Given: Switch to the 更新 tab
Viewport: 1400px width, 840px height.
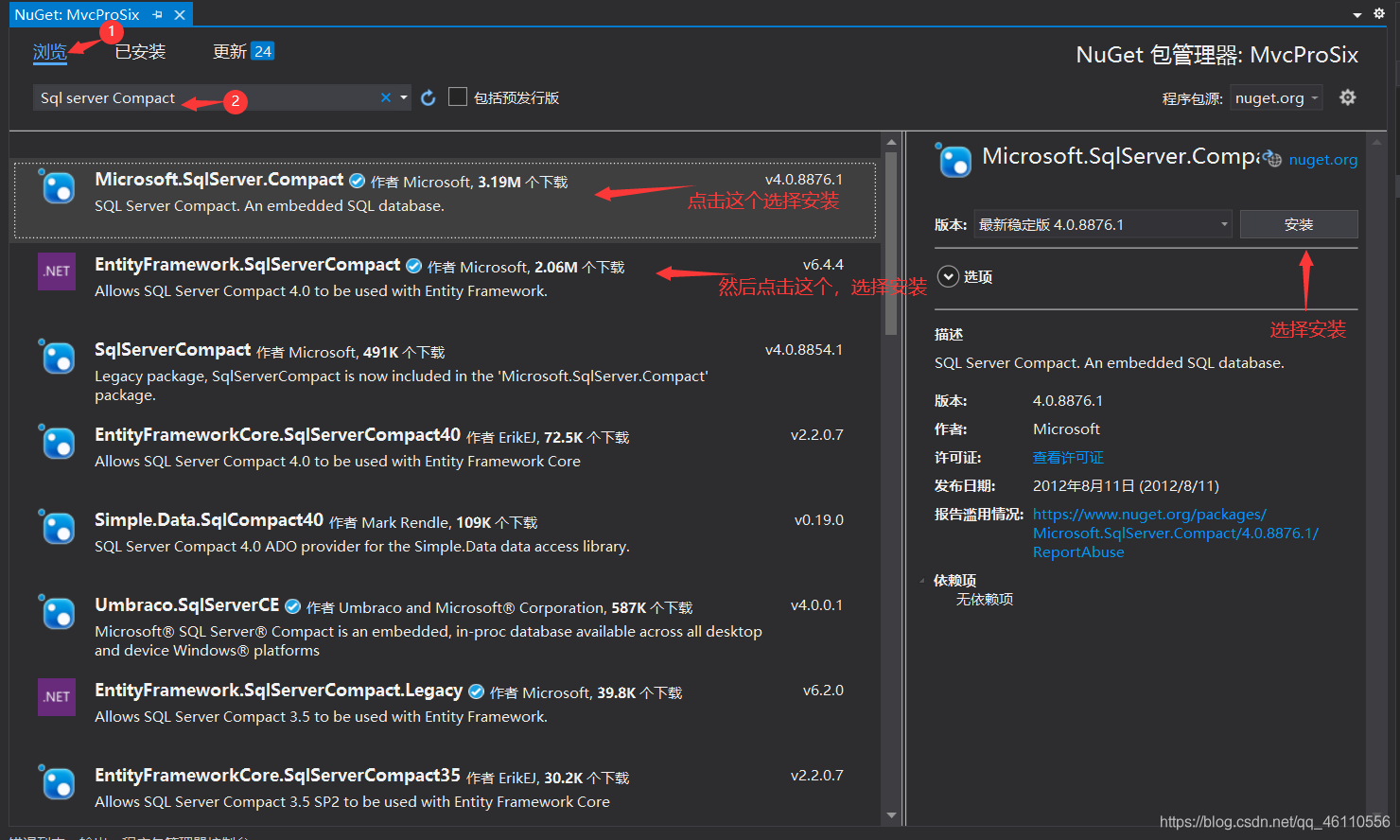Looking at the screenshot, I should tap(230, 52).
